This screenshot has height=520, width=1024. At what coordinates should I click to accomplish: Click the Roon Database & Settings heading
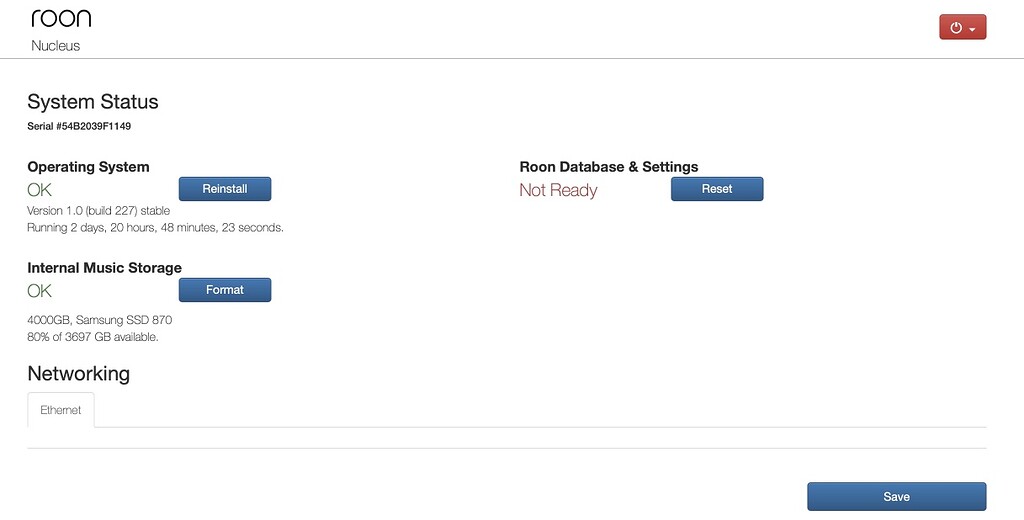[x=609, y=167]
